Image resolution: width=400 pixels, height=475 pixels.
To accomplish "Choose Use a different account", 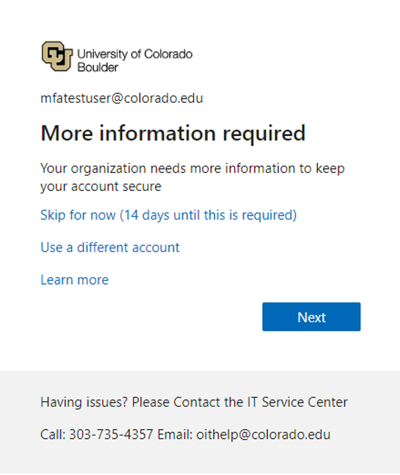I will point(110,247).
